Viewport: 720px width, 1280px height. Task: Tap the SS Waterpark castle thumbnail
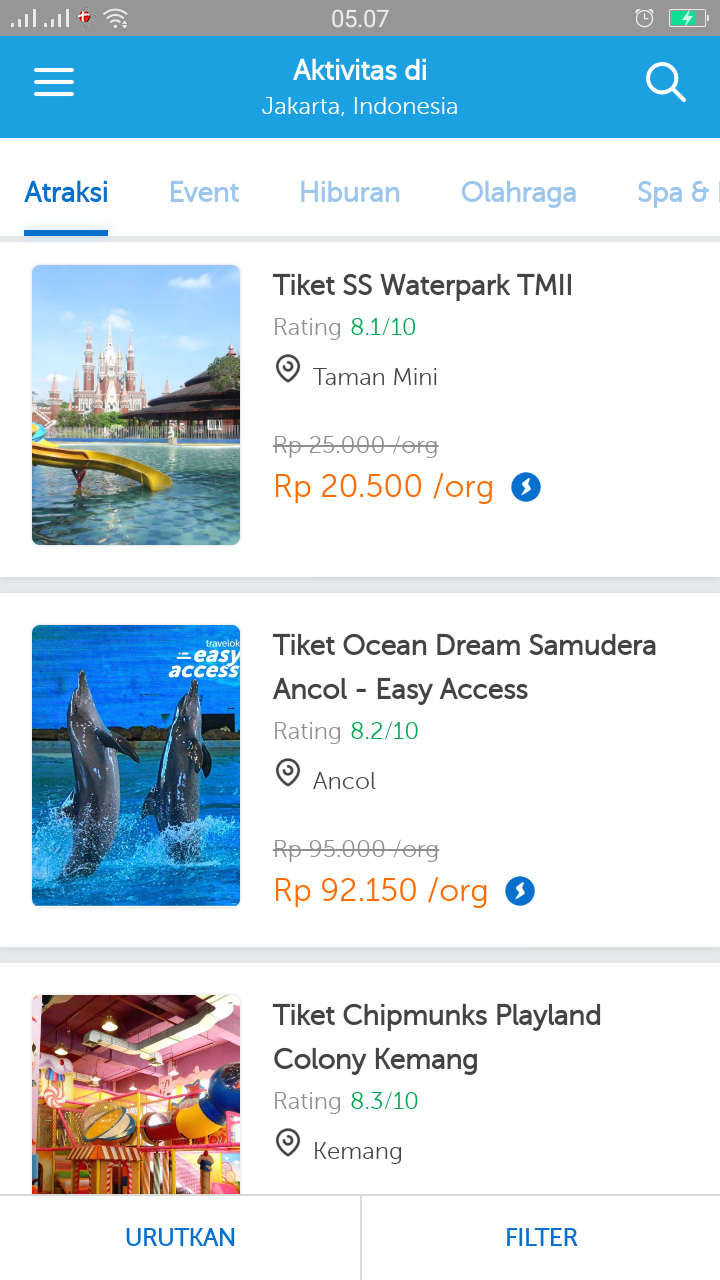click(x=136, y=405)
